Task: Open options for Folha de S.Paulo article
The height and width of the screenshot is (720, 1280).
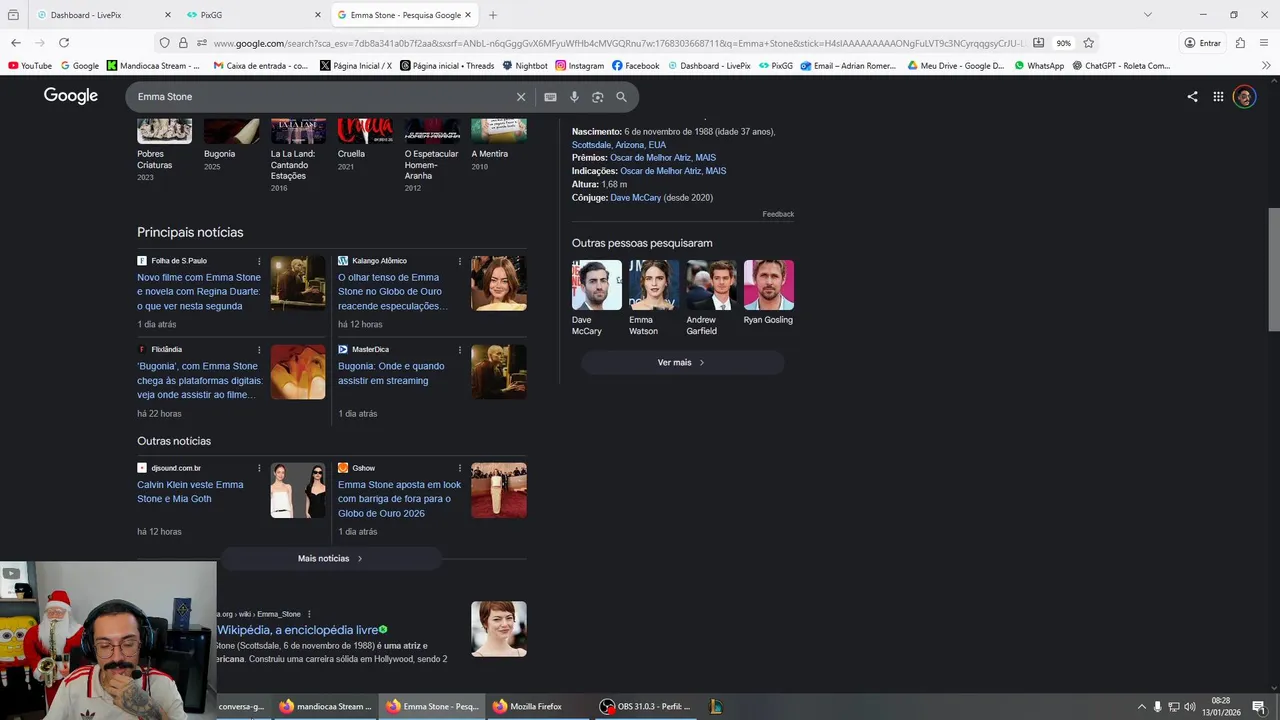Action: click(259, 261)
